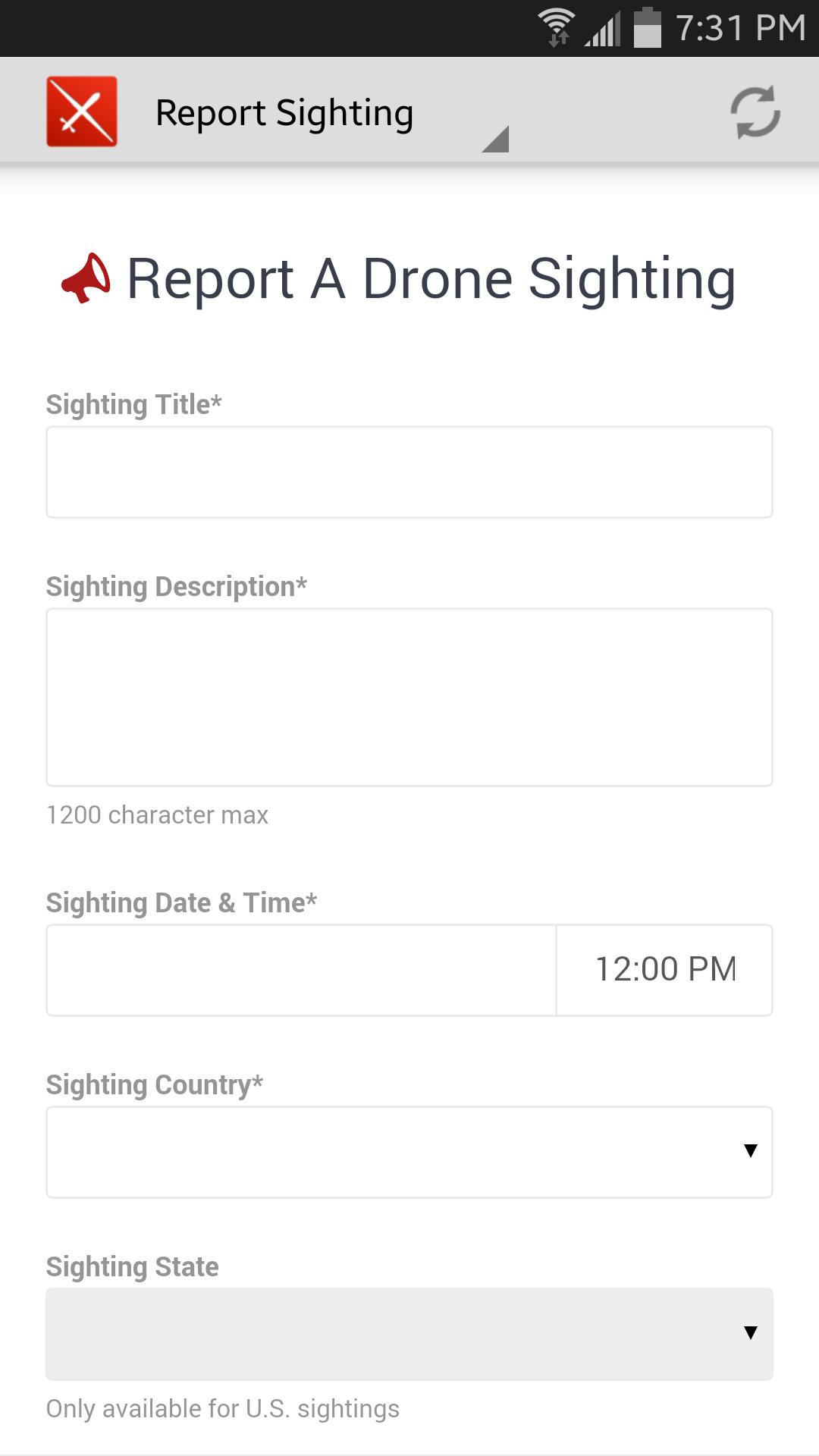
Task: Open the navigation spinner triangle beside Report Sighting
Action: (496, 138)
